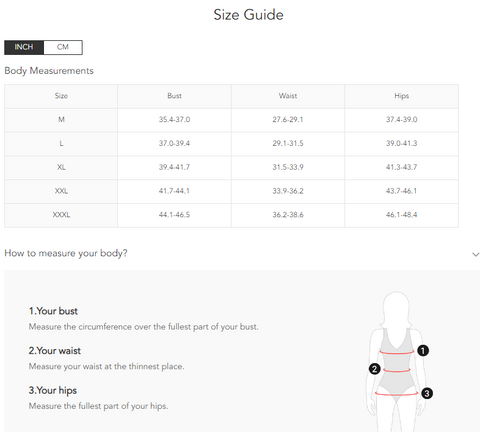Click the body silhouette illustration head
Viewport: 480px width, 432px height.
coord(396,307)
